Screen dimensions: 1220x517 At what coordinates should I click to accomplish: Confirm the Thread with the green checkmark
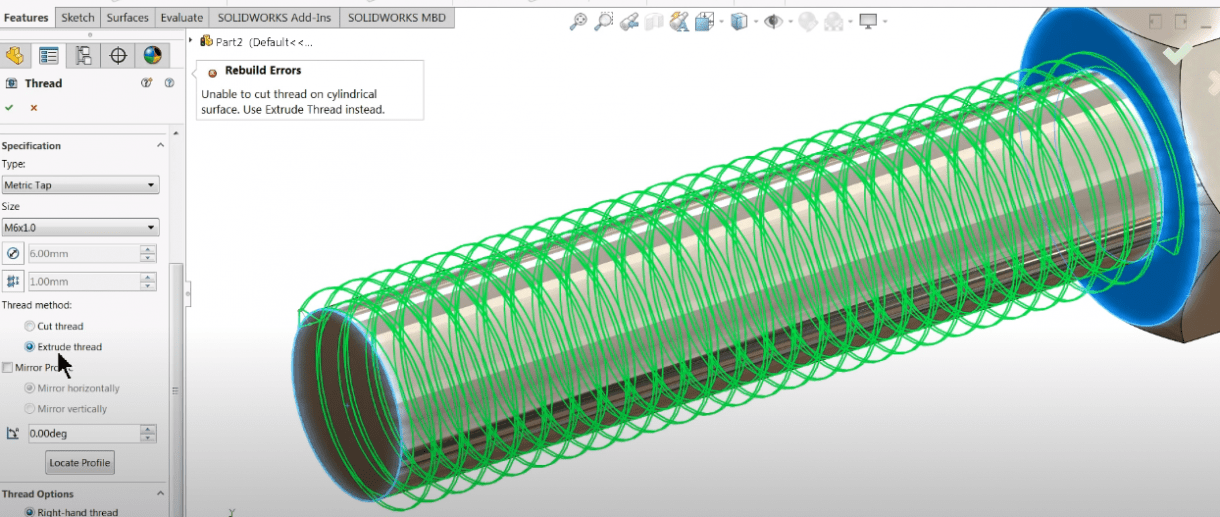point(9,107)
